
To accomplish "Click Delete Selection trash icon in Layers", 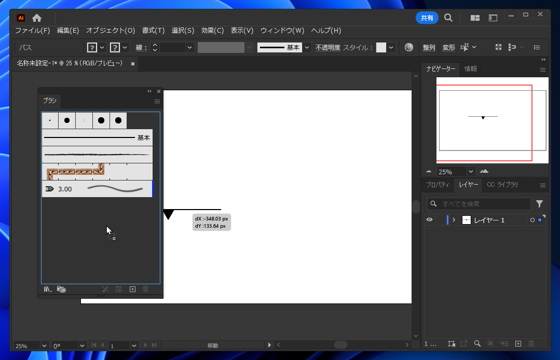I will pyautogui.click(x=531, y=344).
